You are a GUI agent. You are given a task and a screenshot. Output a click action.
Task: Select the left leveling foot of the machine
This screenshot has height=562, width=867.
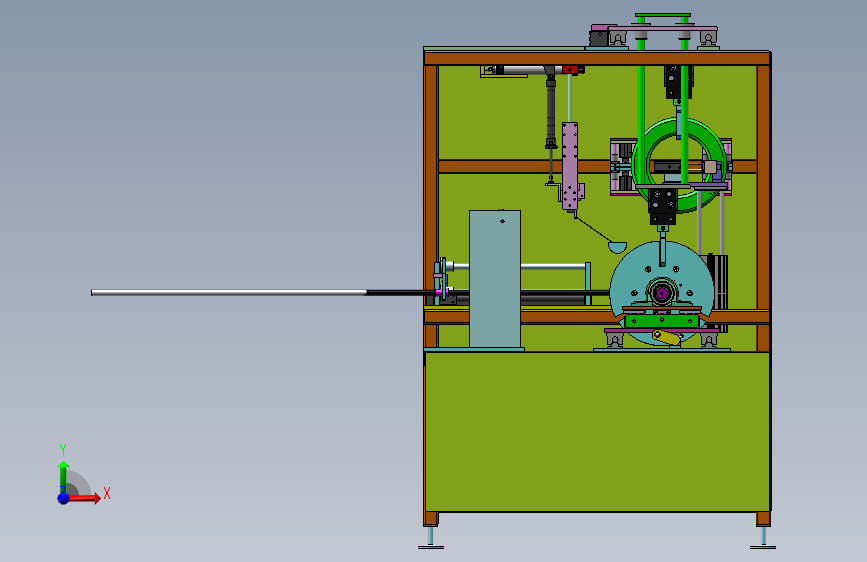(x=431, y=538)
